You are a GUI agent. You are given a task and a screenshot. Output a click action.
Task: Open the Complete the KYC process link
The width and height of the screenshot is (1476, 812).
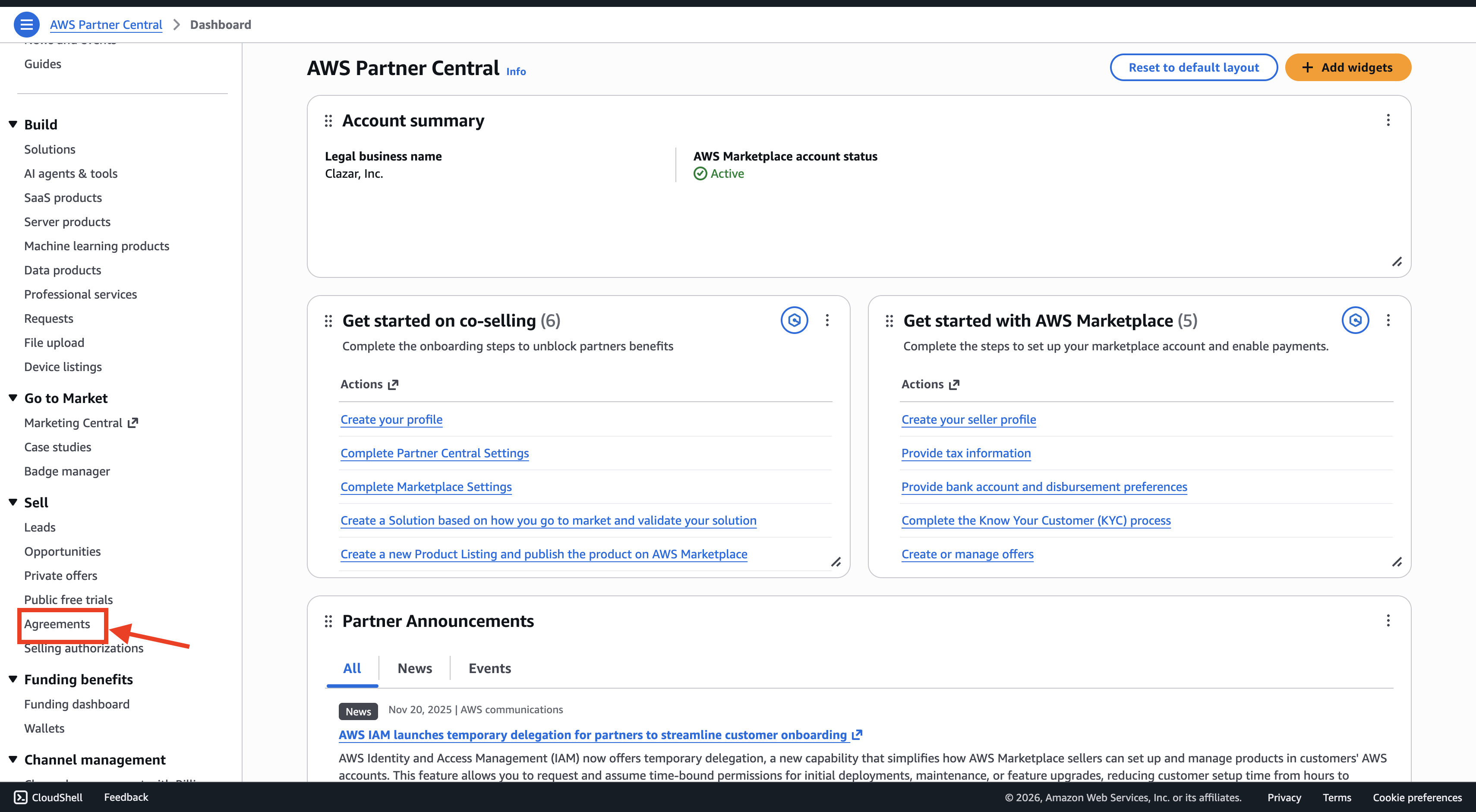1036,520
